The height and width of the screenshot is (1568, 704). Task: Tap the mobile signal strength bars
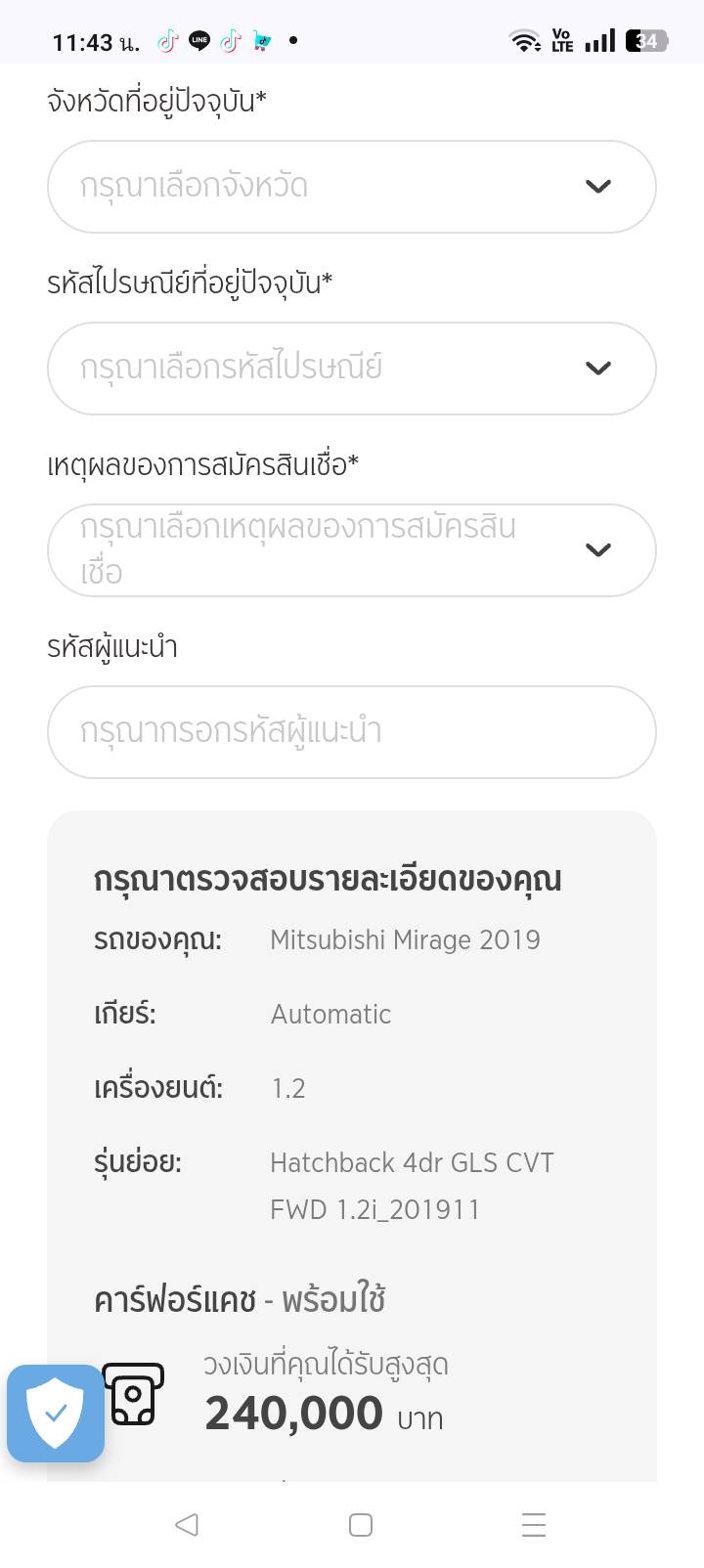(599, 41)
